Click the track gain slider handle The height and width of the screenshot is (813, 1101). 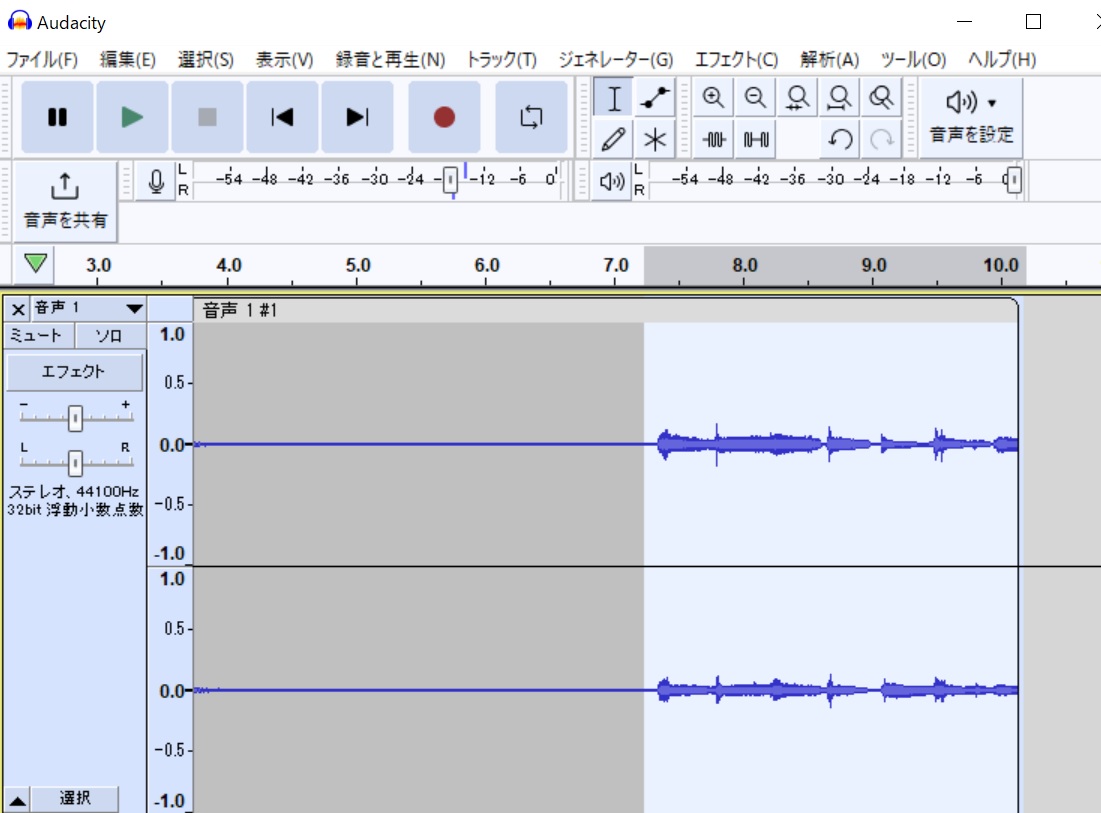pyautogui.click(x=75, y=421)
